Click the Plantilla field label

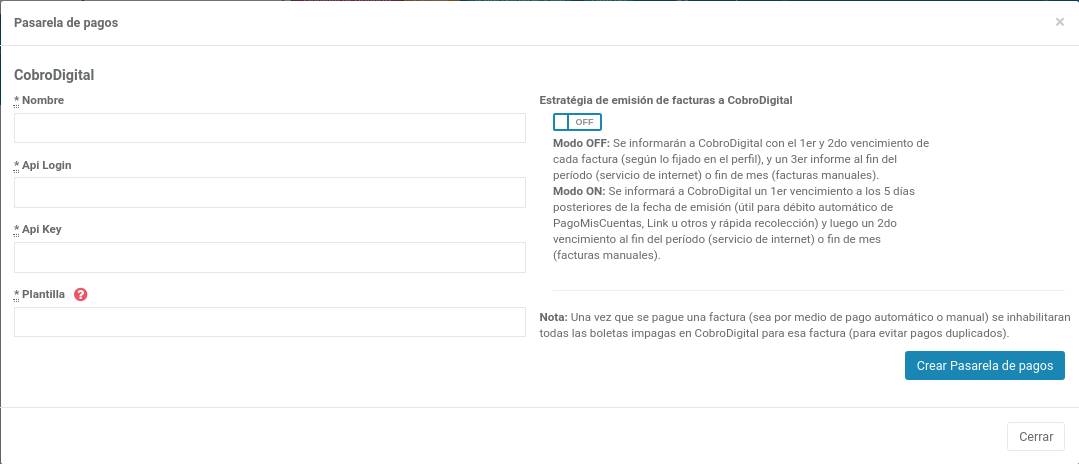pyautogui.click(x=40, y=294)
